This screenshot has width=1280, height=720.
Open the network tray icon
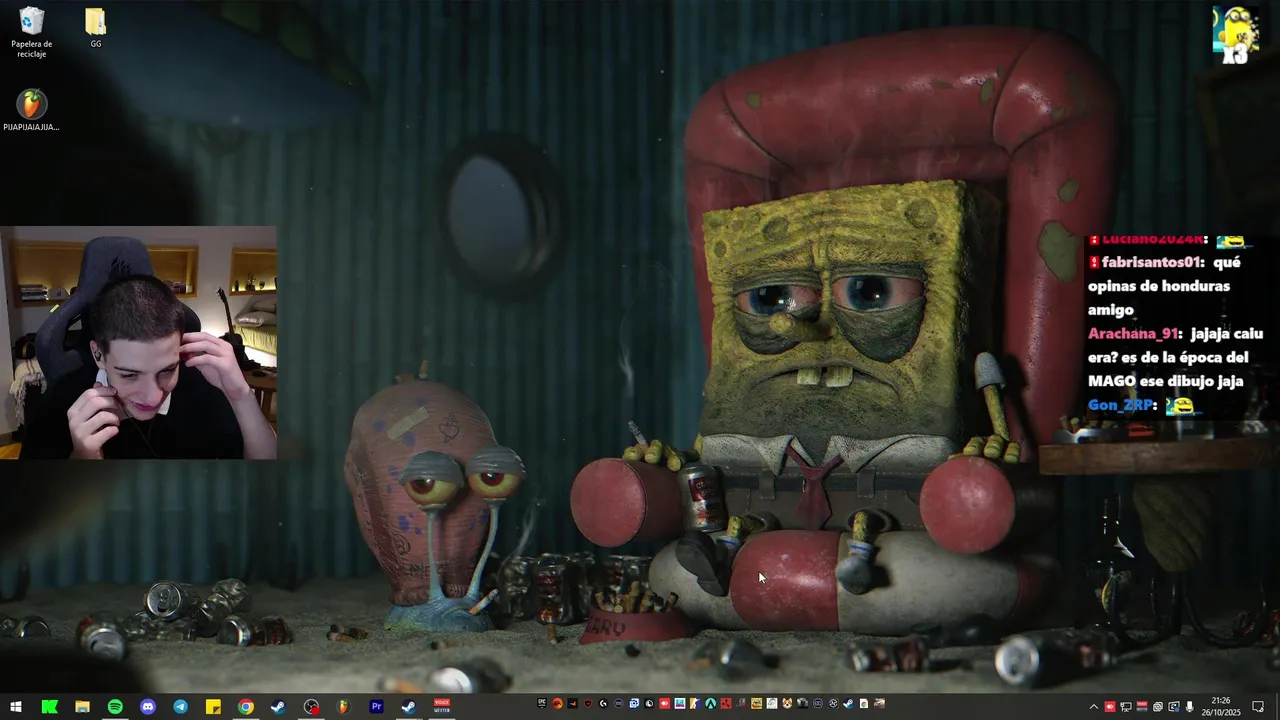click(1126, 707)
